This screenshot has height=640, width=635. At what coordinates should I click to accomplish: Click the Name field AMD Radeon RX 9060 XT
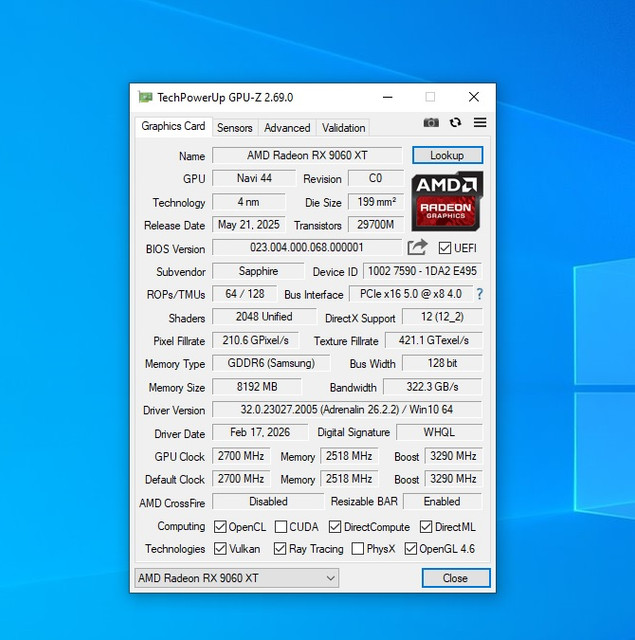tap(307, 155)
